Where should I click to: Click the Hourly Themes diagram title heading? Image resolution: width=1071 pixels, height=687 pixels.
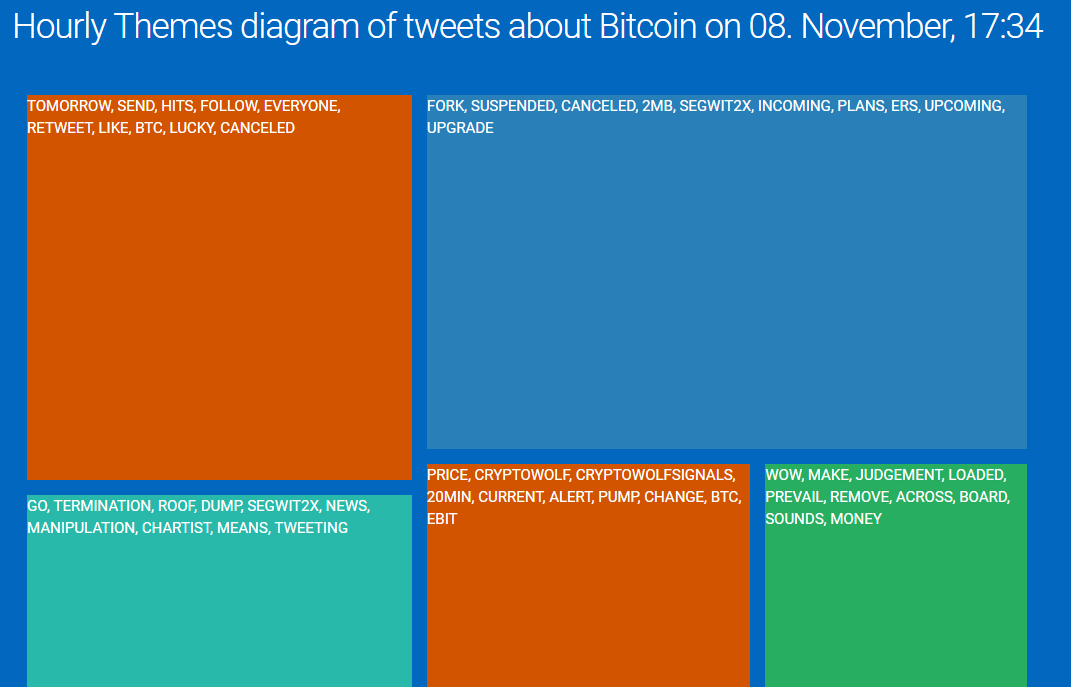coord(527,27)
